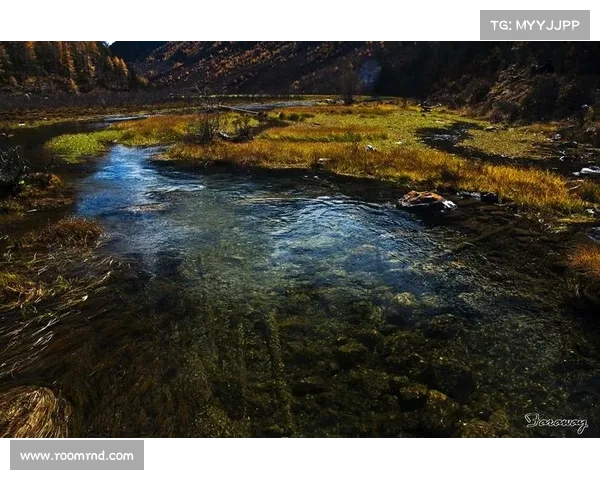The image size is (600, 480).
Task: Click the orange rock beside the stream
Action: tap(423, 199)
